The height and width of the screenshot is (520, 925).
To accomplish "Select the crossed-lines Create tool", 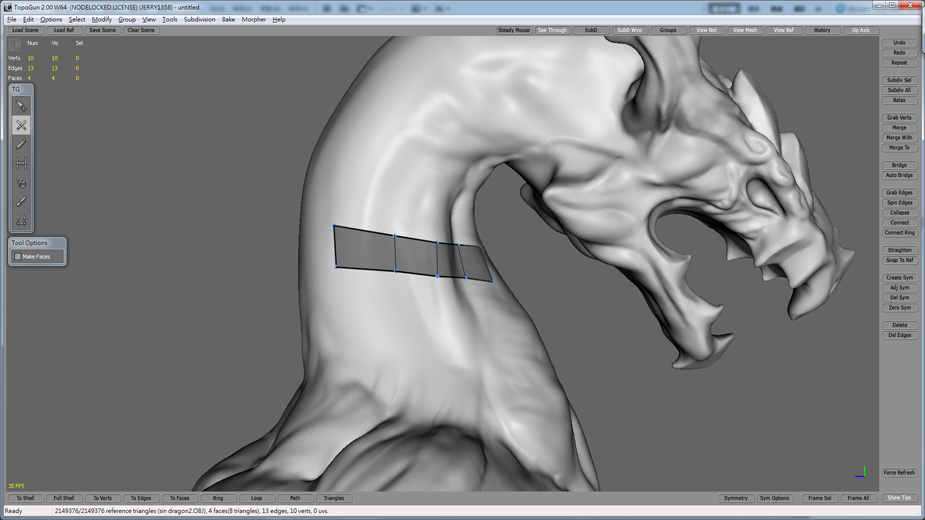I will click(x=21, y=125).
